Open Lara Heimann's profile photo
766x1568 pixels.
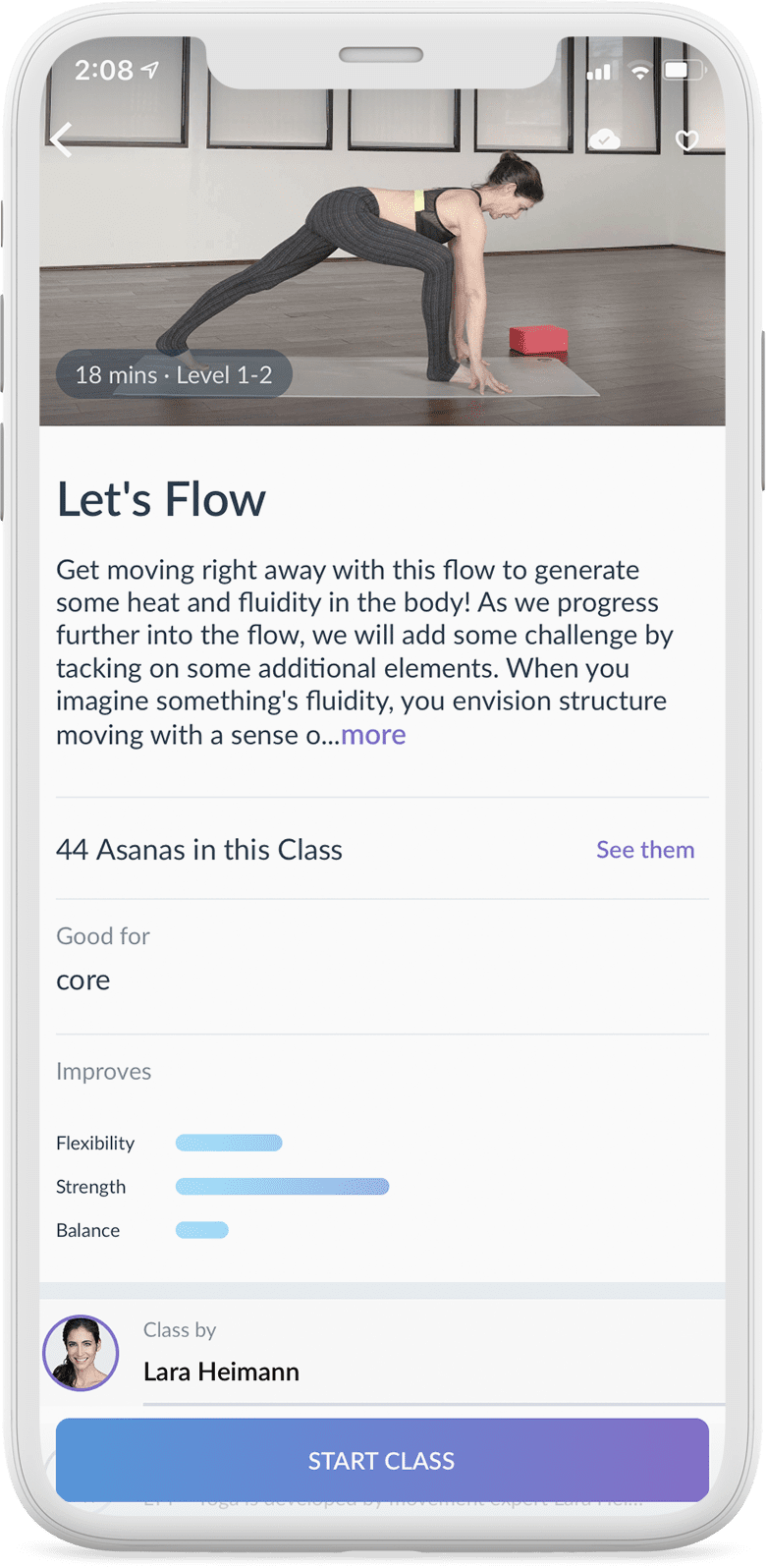coord(81,1353)
